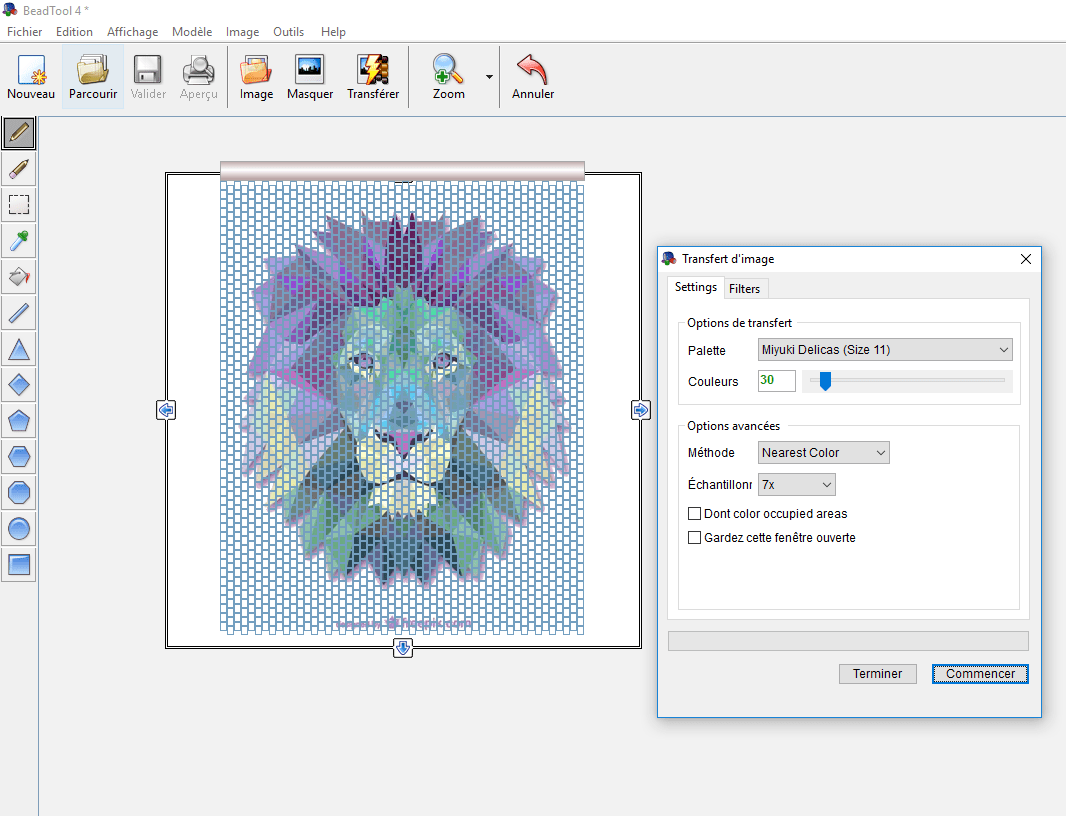The width and height of the screenshot is (1066, 816).
Task: Open the Palette dropdown Miyuki Delicas
Action: click(x=885, y=350)
